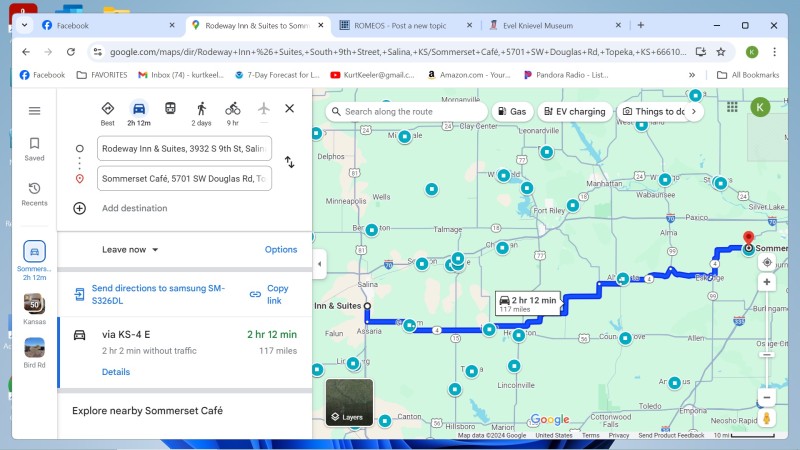Open a new browser tab

[641, 25]
